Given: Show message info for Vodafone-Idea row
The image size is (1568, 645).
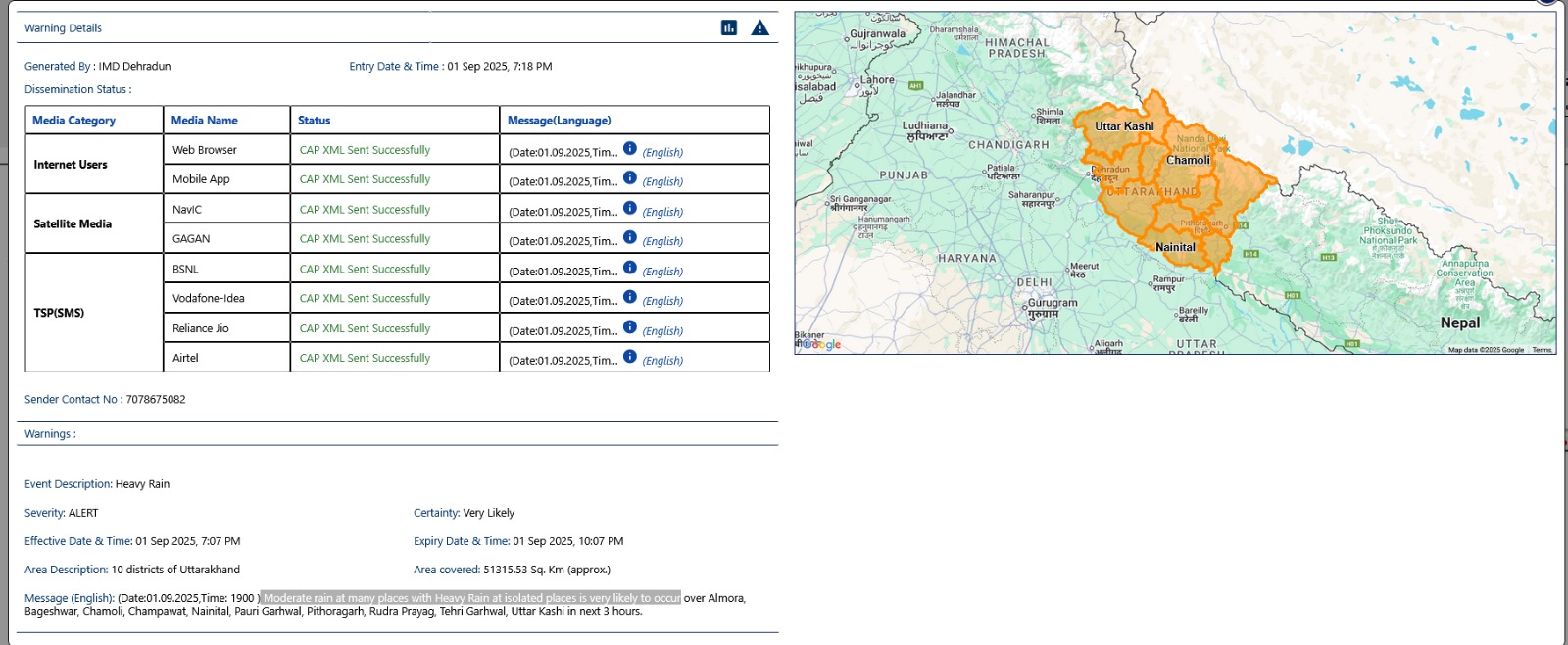Looking at the screenshot, I should 630,297.
